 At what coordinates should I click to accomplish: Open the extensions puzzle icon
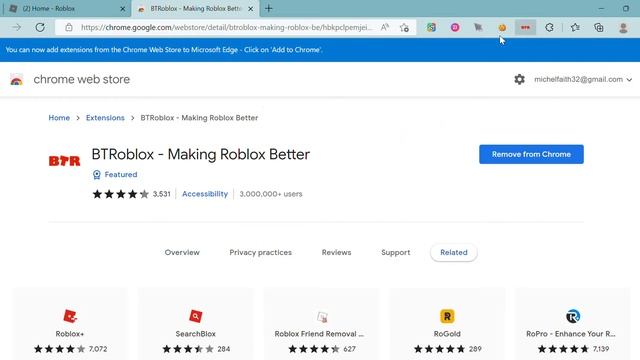pyautogui.click(x=549, y=27)
